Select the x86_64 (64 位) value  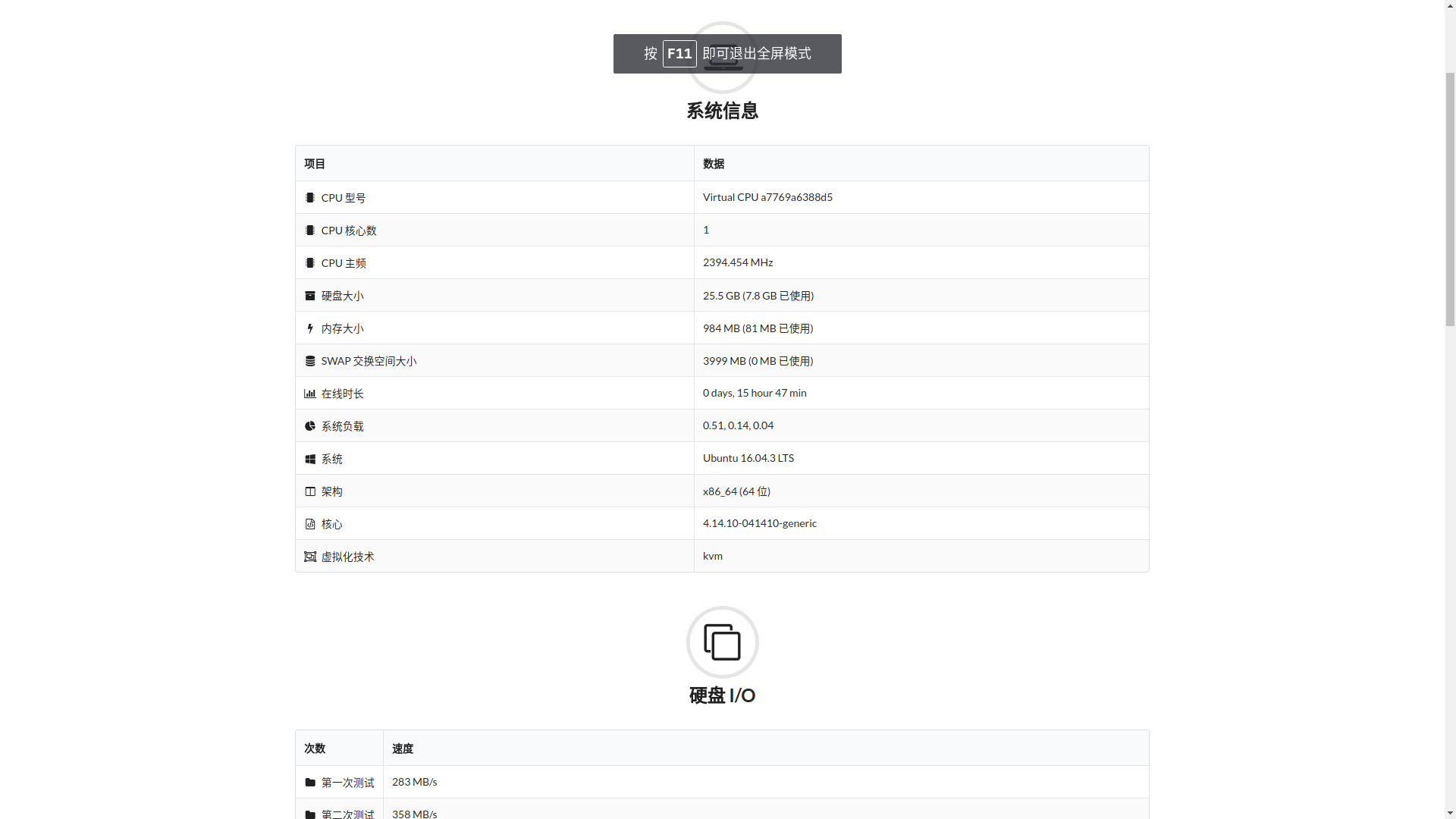736,491
